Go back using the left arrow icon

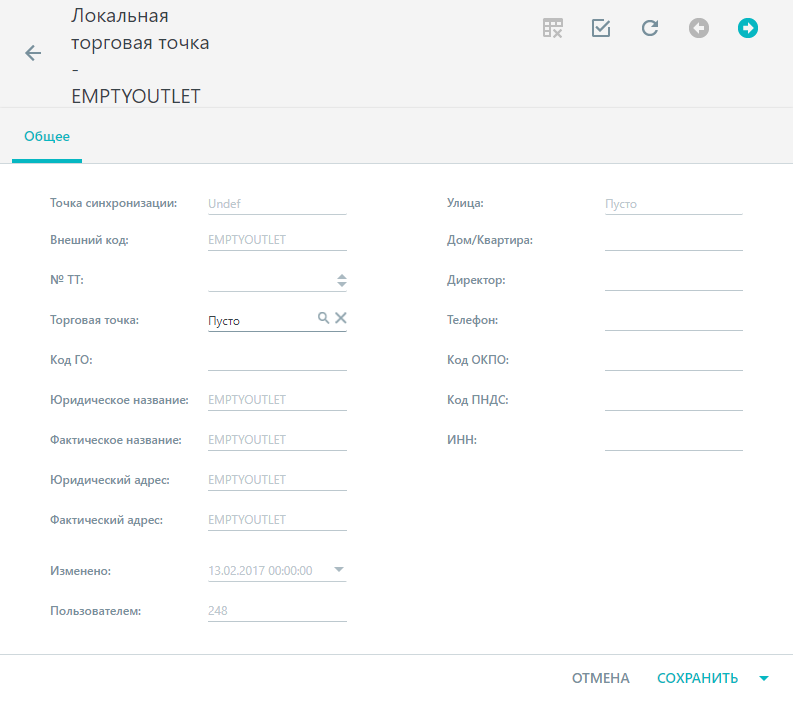(x=33, y=53)
